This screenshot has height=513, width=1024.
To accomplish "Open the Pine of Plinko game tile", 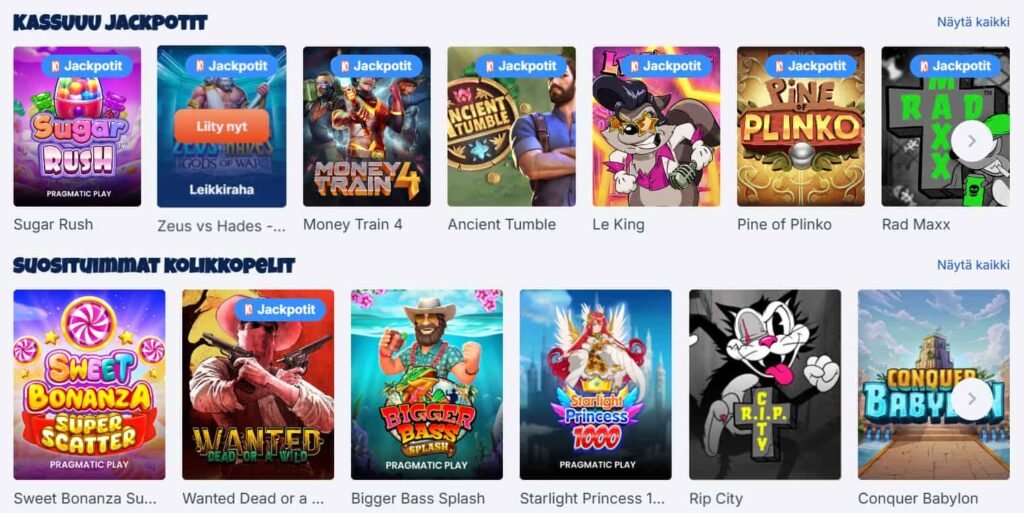I will 801,126.
